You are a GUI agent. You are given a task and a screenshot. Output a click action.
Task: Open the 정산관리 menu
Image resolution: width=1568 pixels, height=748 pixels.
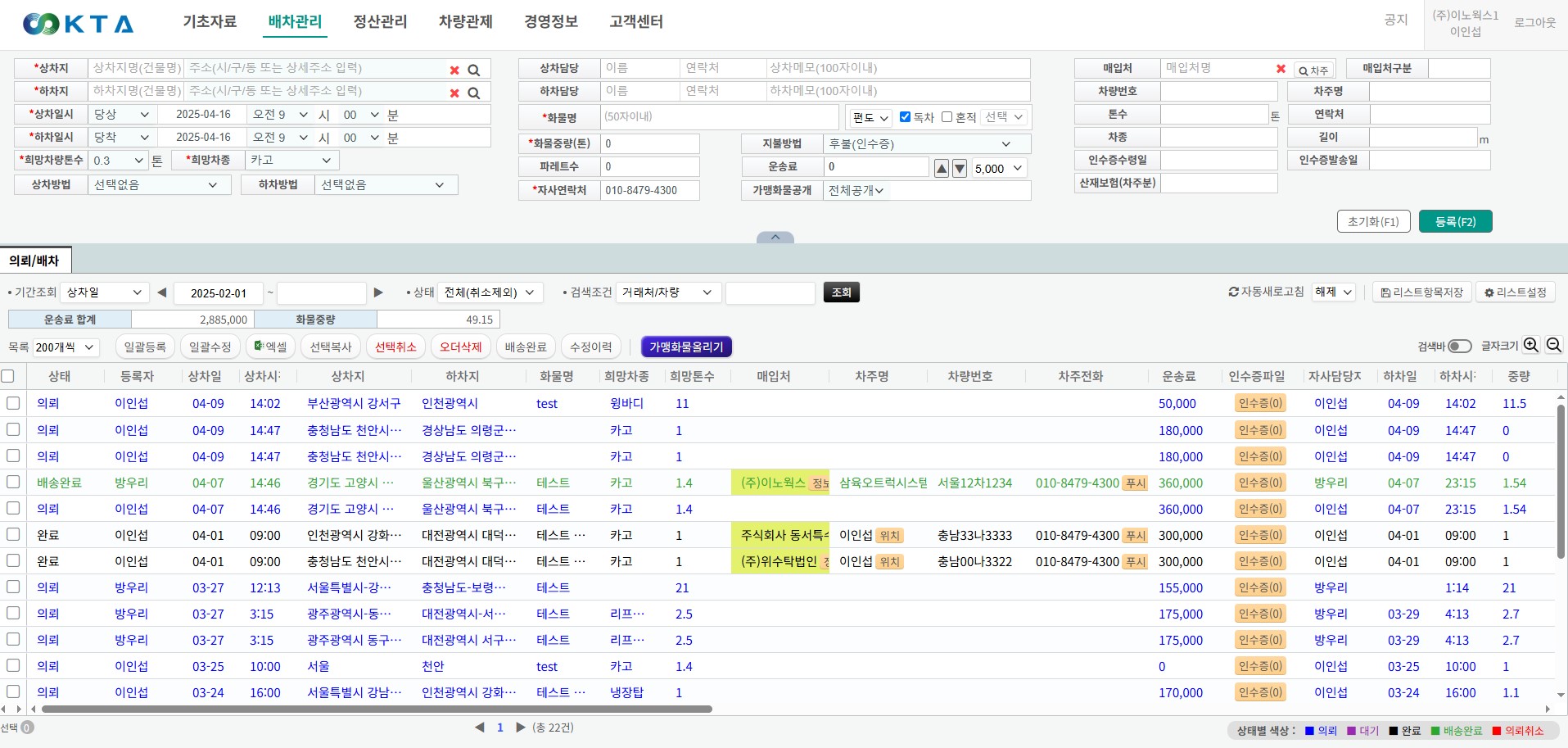click(x=380, y=22)
